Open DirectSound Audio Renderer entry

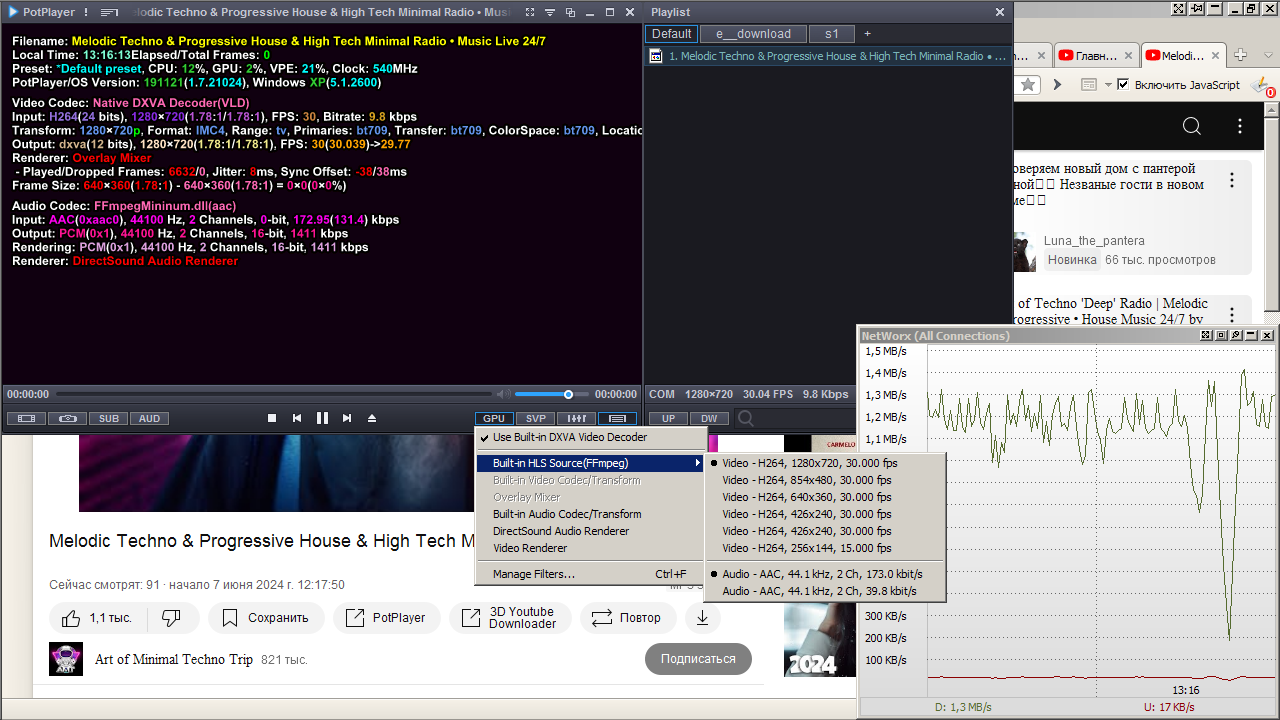coord(590,531)
